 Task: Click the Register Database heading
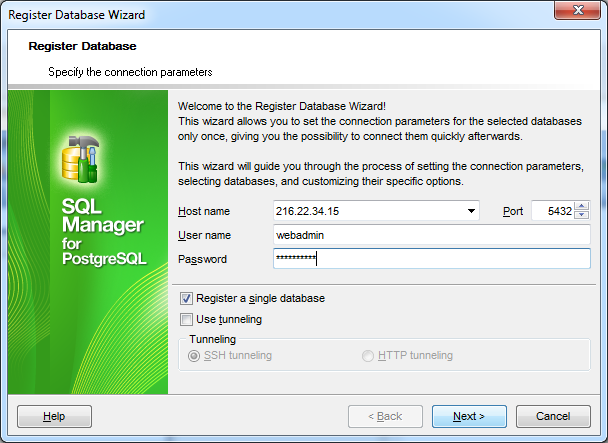click(x=82, y=46)
